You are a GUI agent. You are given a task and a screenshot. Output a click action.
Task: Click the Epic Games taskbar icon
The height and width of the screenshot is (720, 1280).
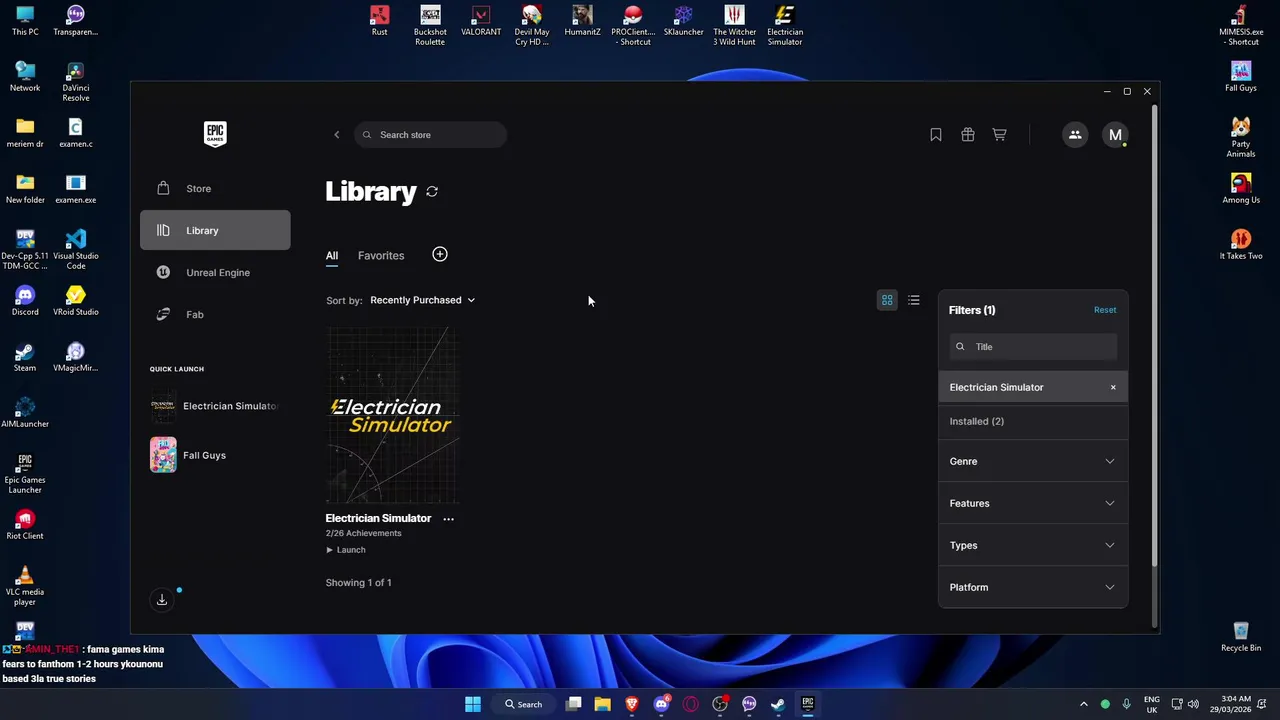808,704
